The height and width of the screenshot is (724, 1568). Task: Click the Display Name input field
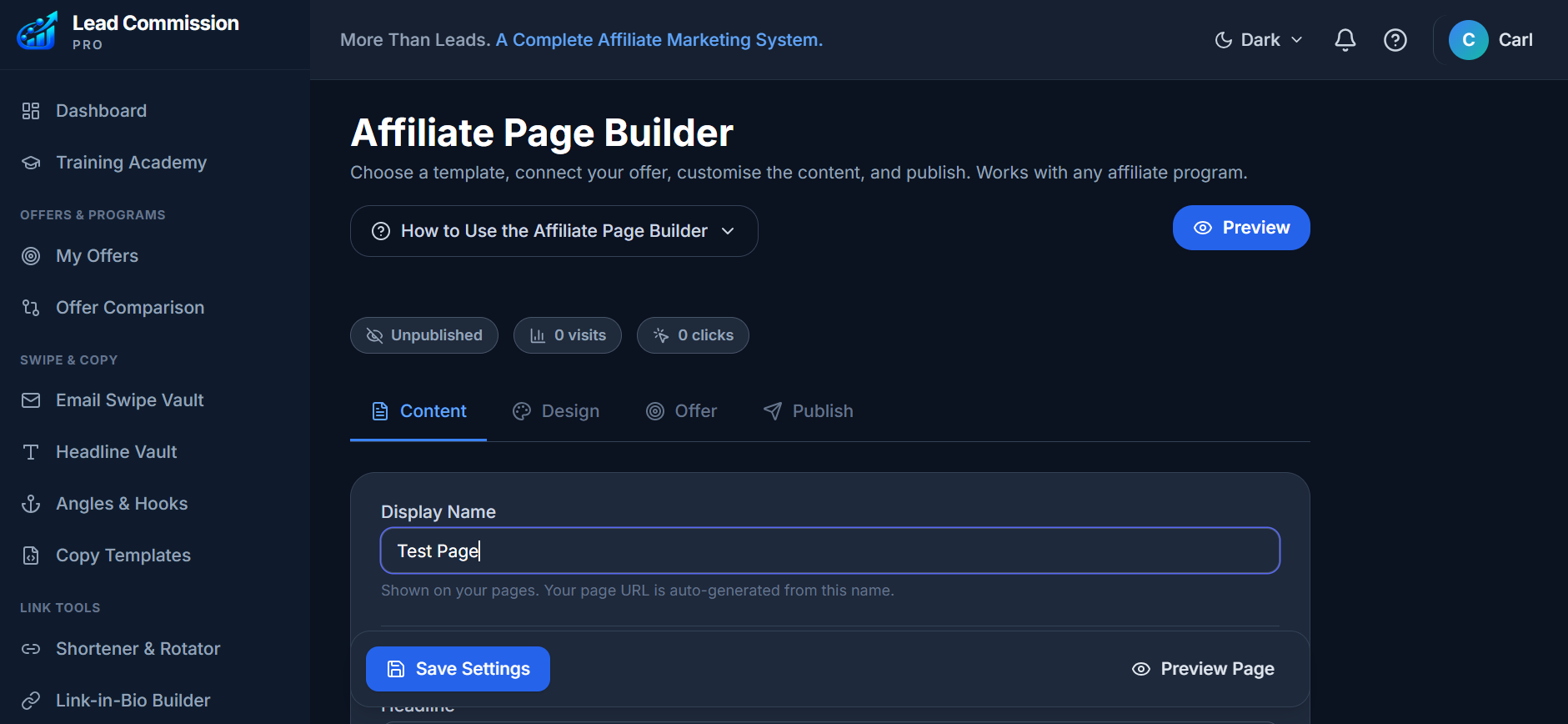[830, 551]
